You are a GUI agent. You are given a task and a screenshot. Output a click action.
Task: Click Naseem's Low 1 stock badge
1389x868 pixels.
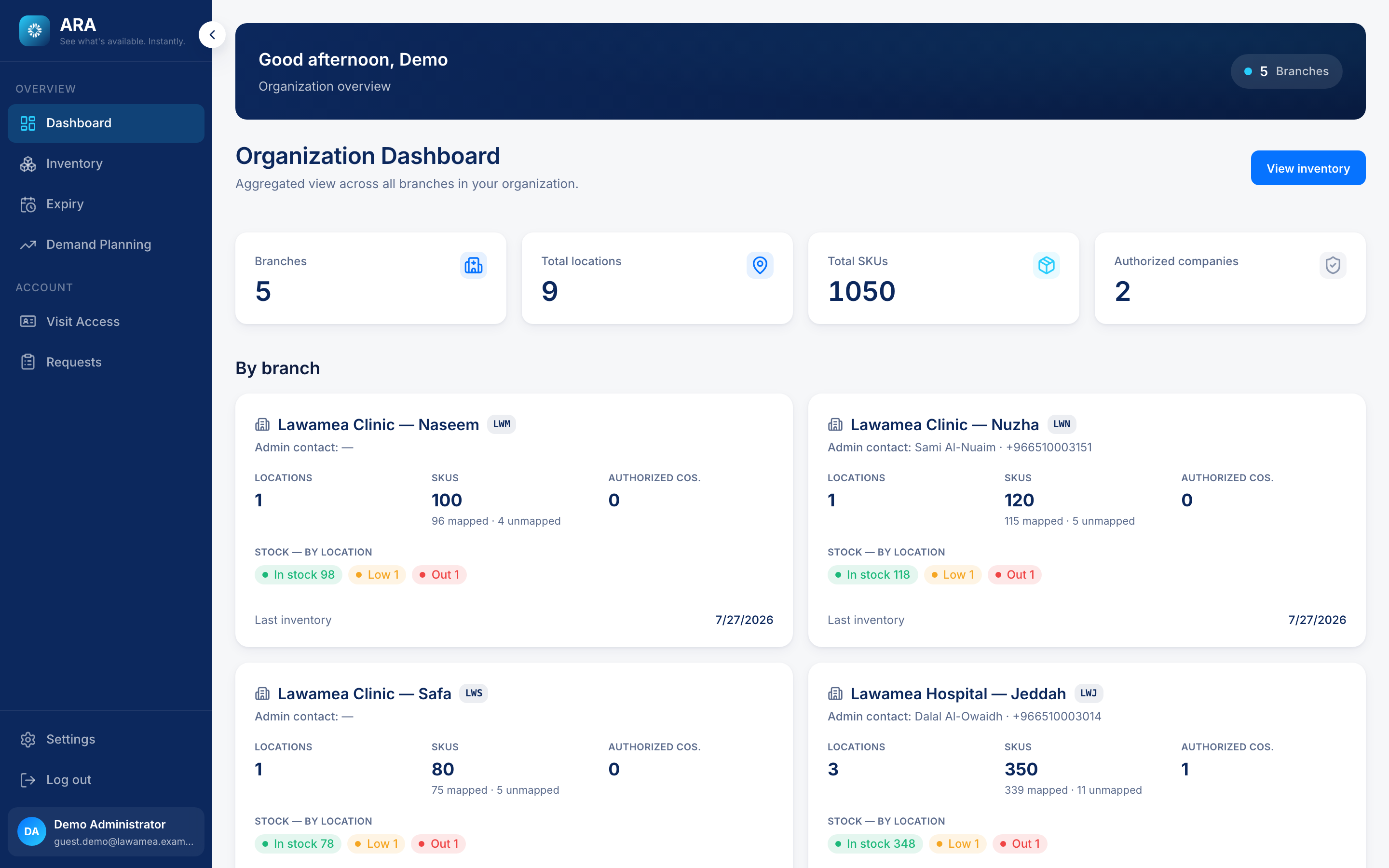[x=377, y=575]
